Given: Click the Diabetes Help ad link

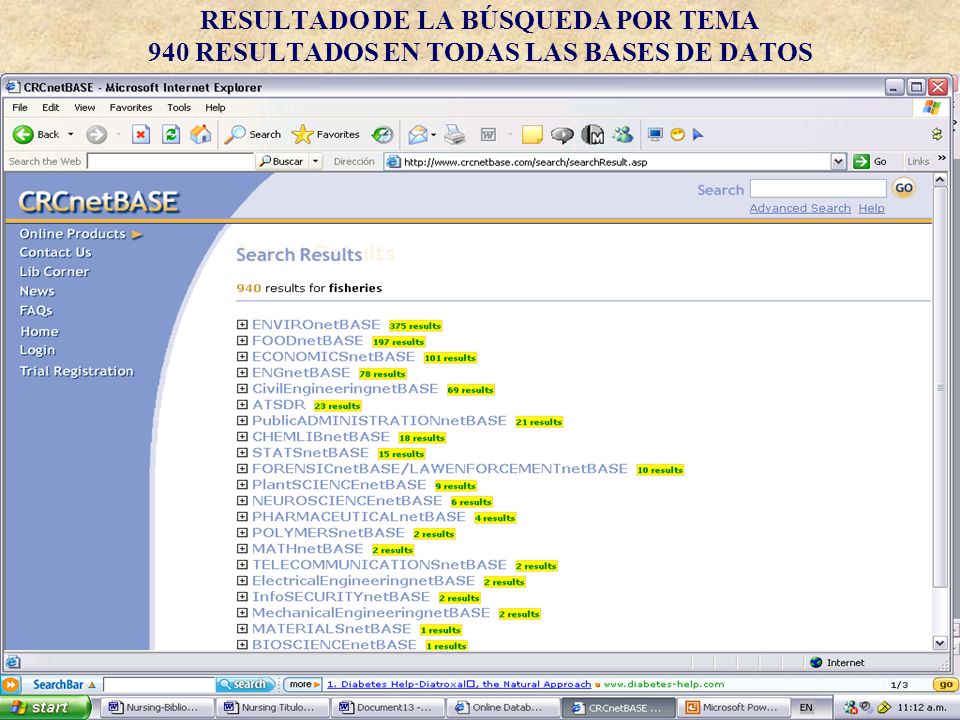Looking at the screenshot, I should 459,684.
